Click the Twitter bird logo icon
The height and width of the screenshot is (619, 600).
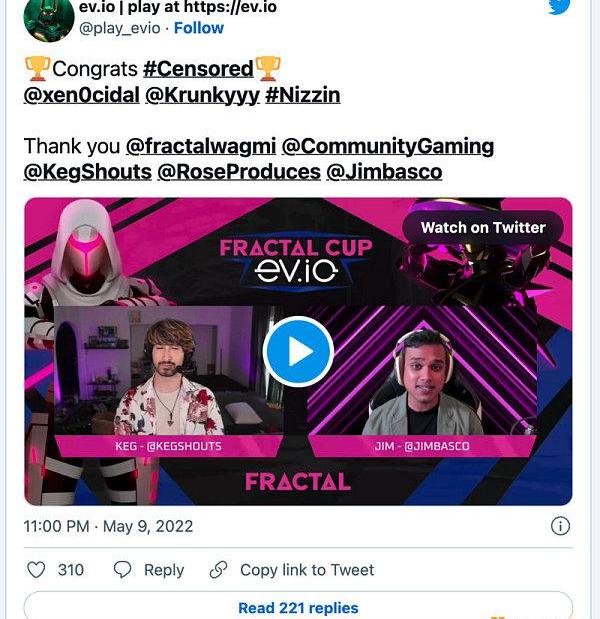[559, 6]
